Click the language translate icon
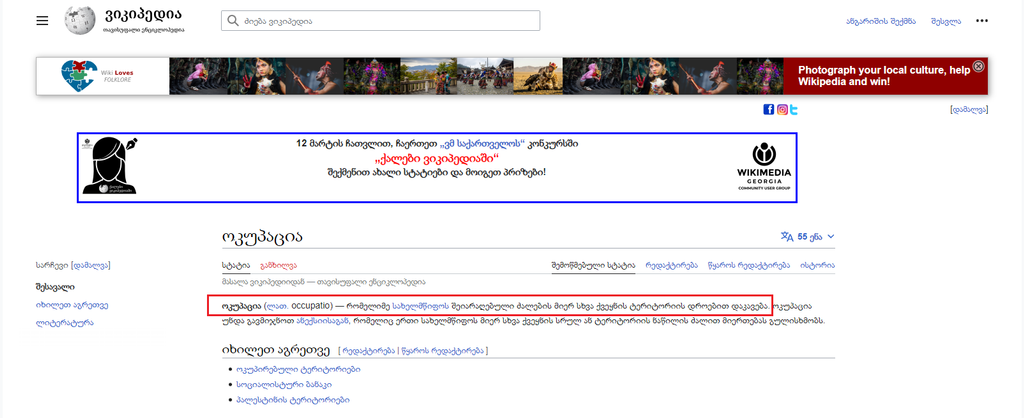Viewport: 1024px width, 418px height. 787,236
